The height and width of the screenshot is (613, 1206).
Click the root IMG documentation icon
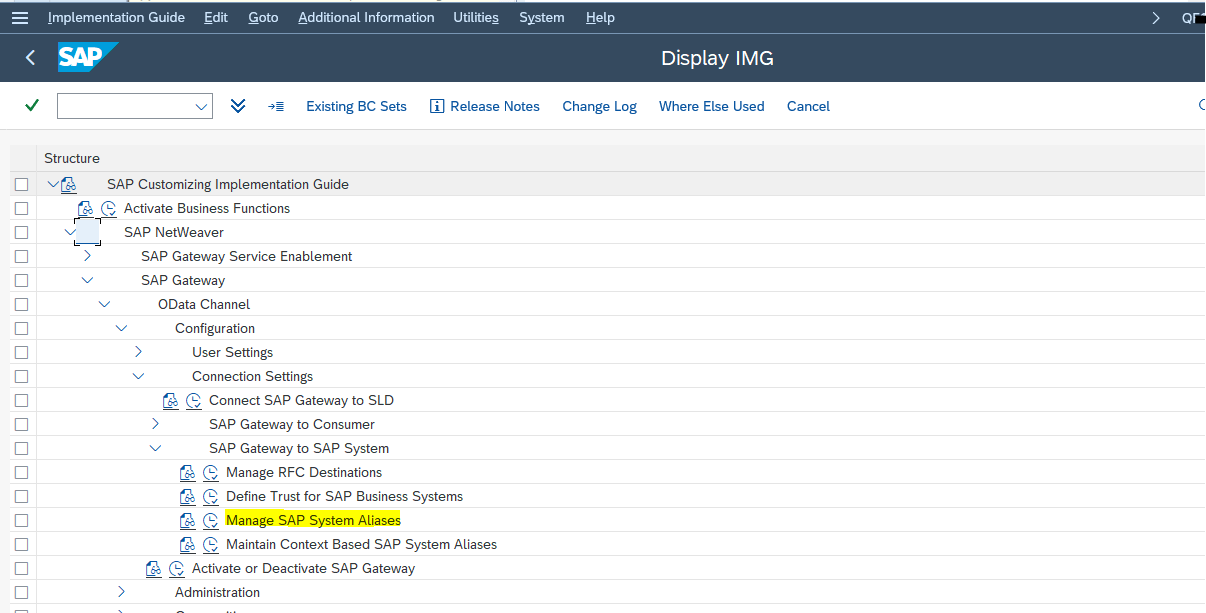click(x=69, y=184)
